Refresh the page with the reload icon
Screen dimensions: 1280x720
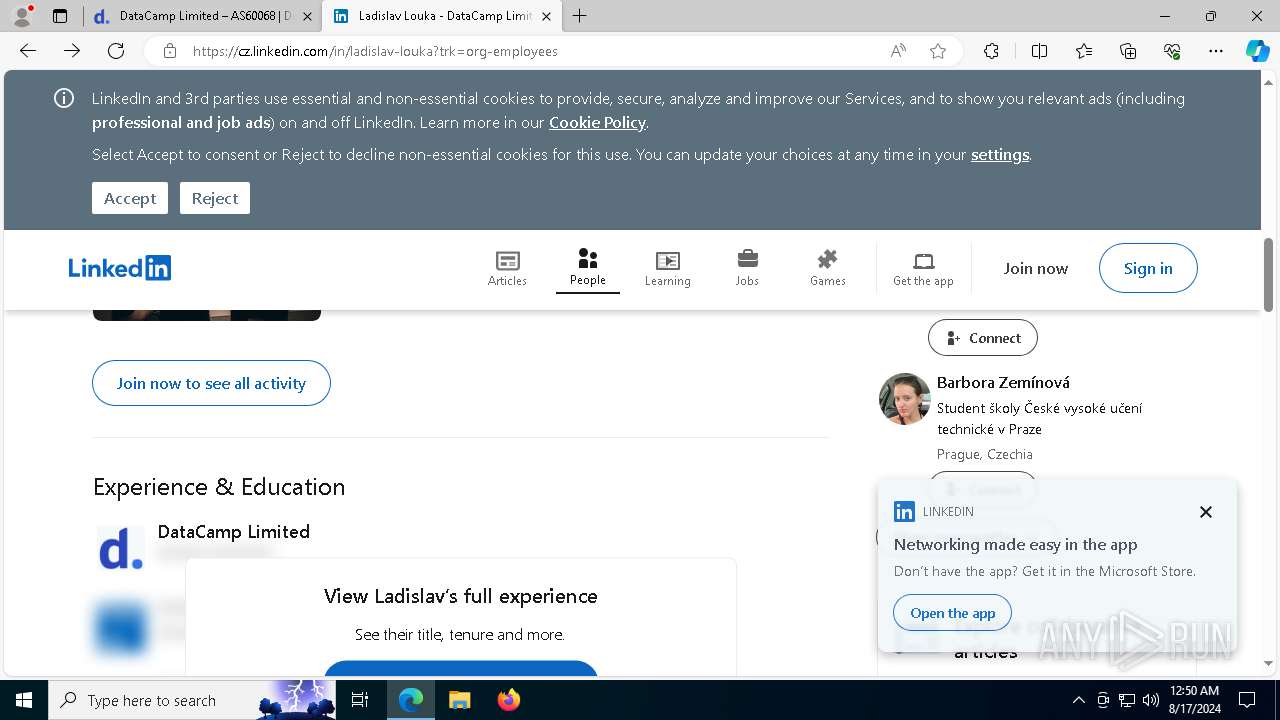pyautogui.click(x=116, y=51)
